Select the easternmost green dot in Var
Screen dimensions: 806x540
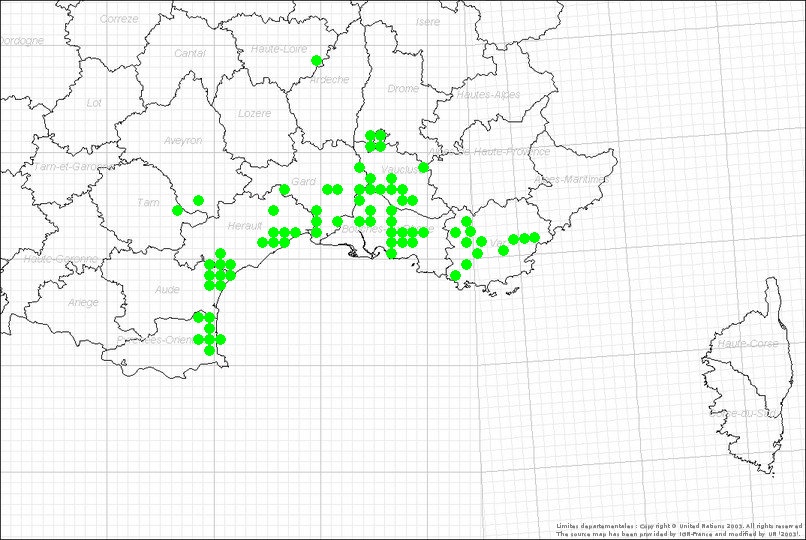(x=535, y=237)
